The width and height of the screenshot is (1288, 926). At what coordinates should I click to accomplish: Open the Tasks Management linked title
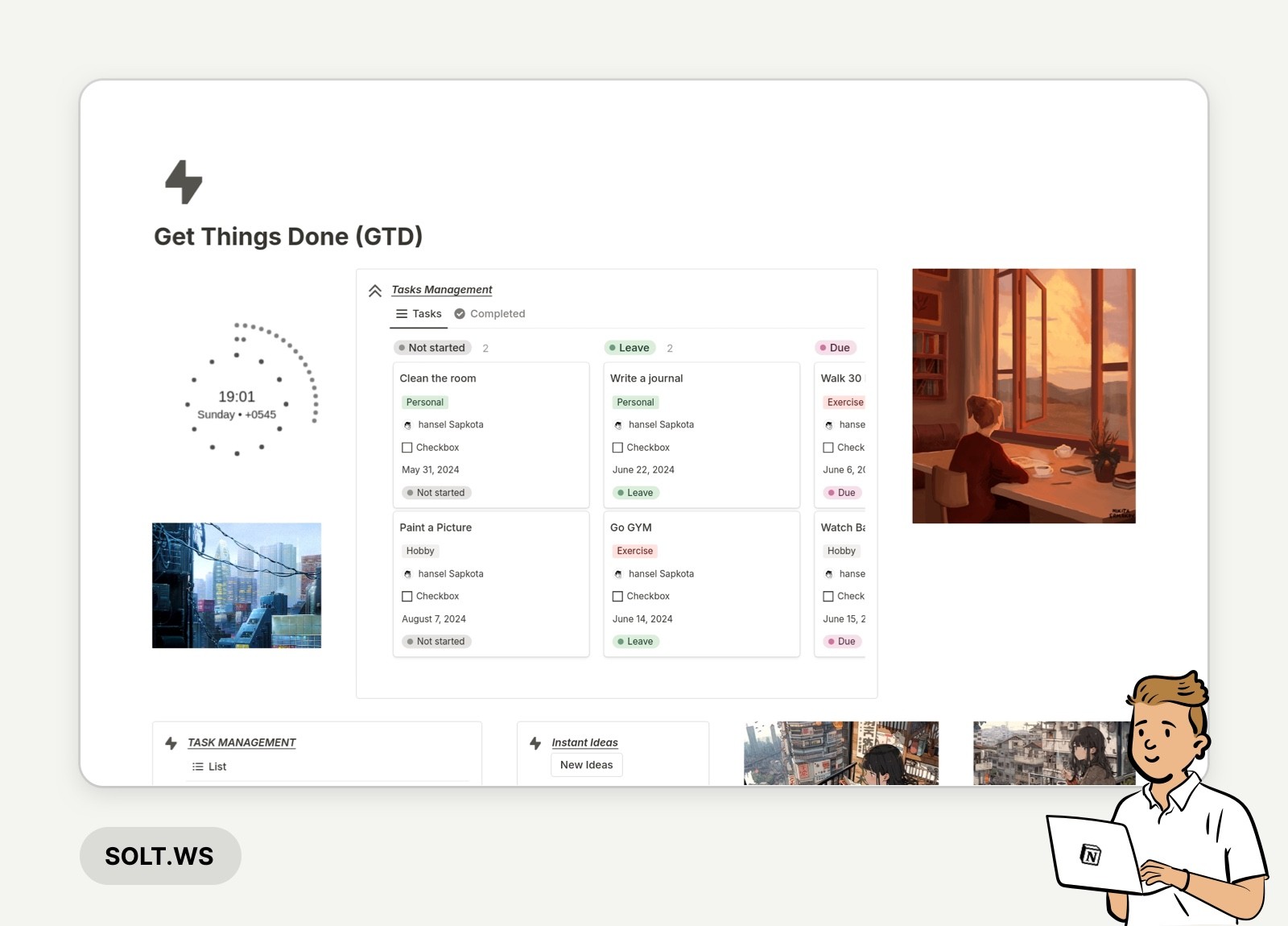pos(442,289)
